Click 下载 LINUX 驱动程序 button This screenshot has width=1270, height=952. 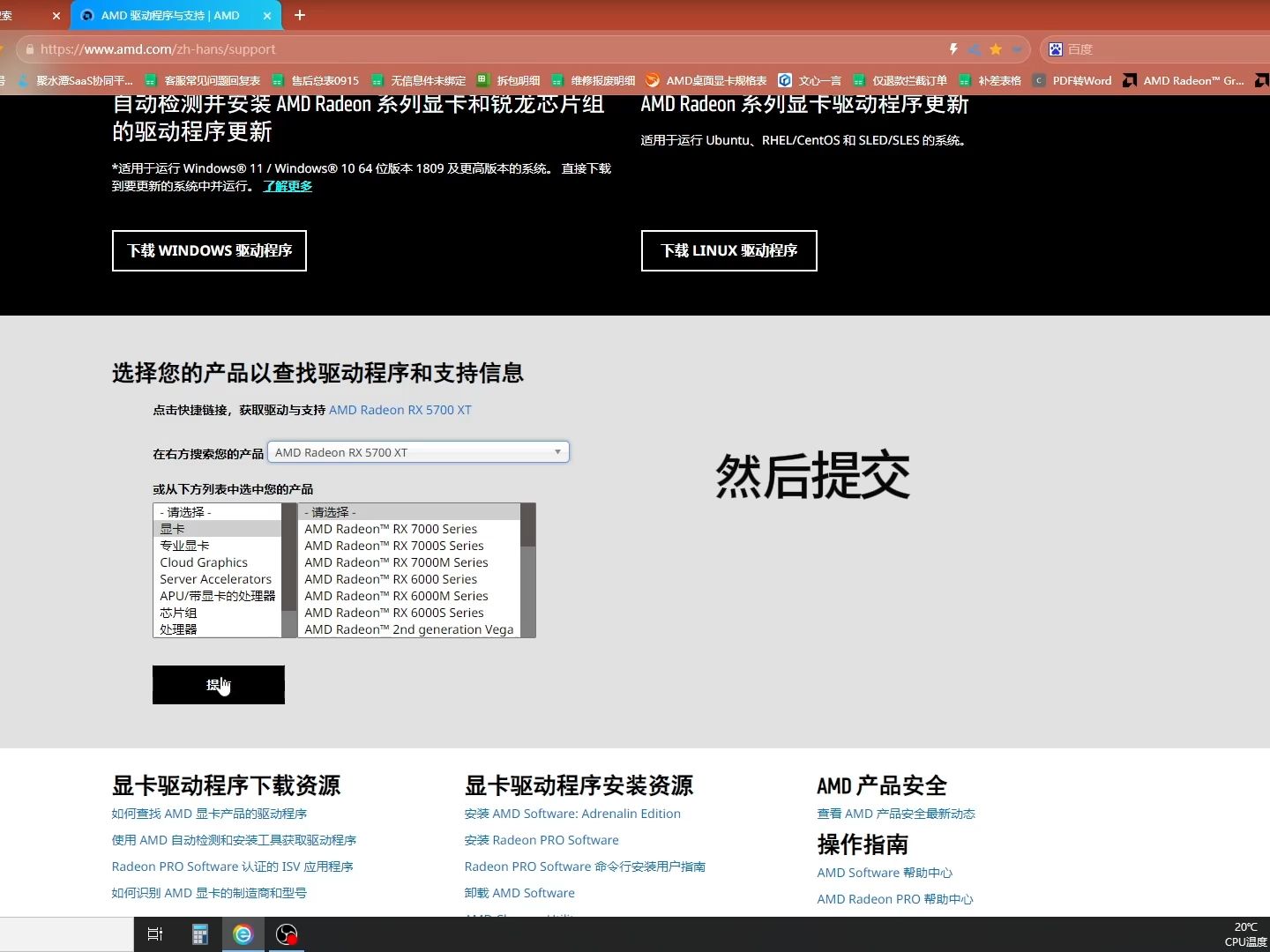tap(728, 250)
